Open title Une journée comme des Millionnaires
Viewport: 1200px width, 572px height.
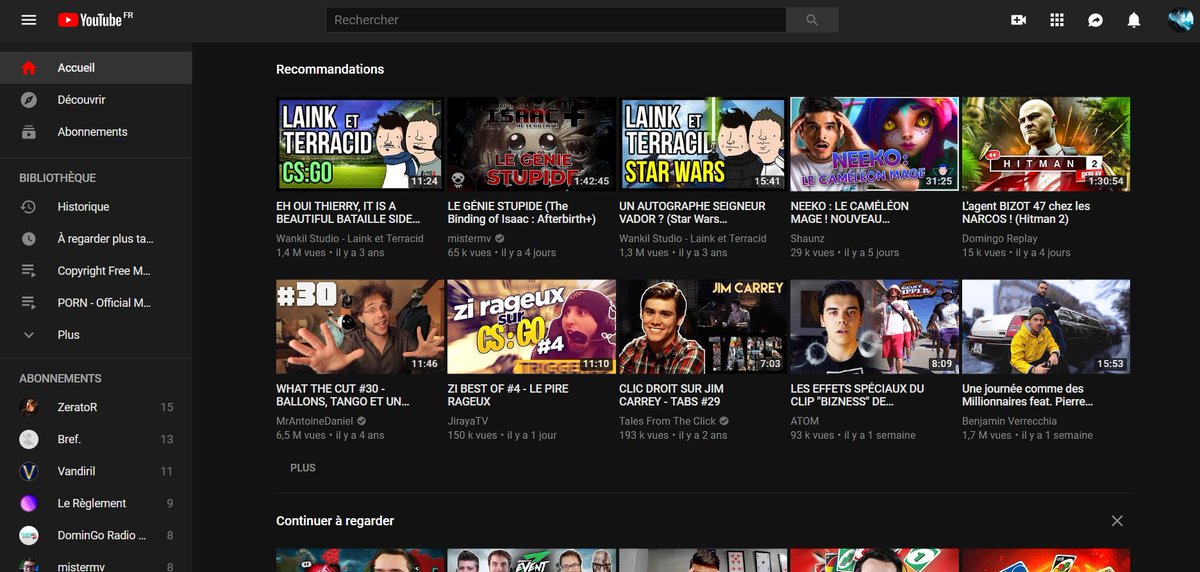coord(1027,395)
